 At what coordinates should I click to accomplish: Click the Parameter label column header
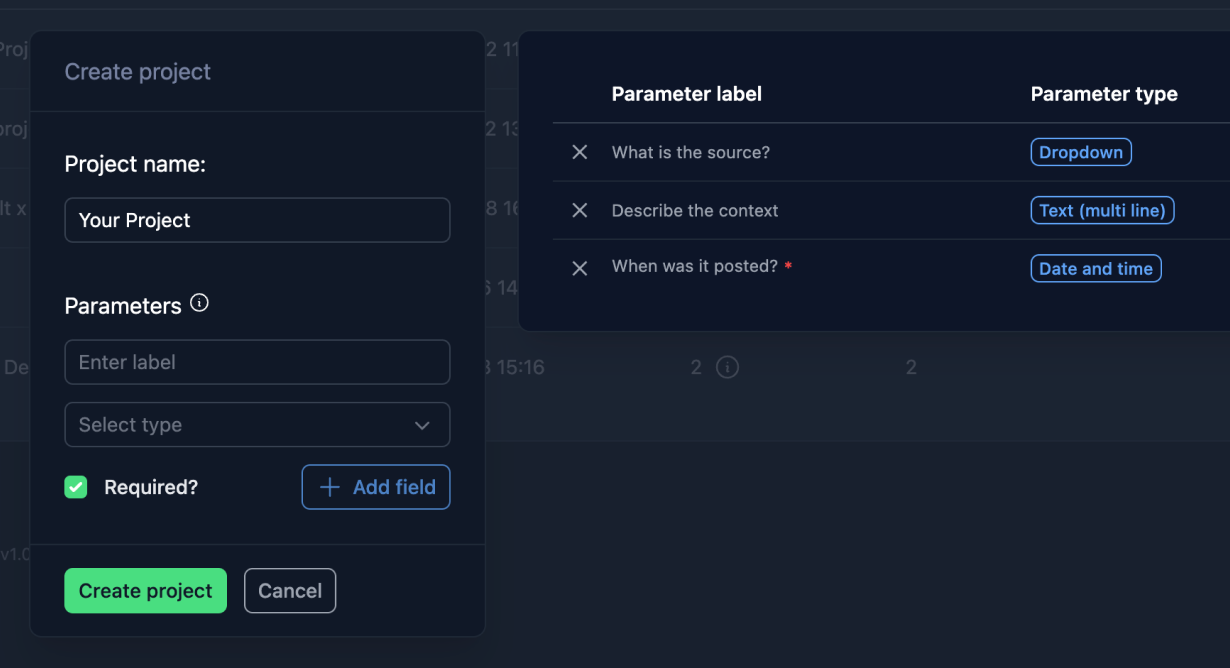[687, 94]
